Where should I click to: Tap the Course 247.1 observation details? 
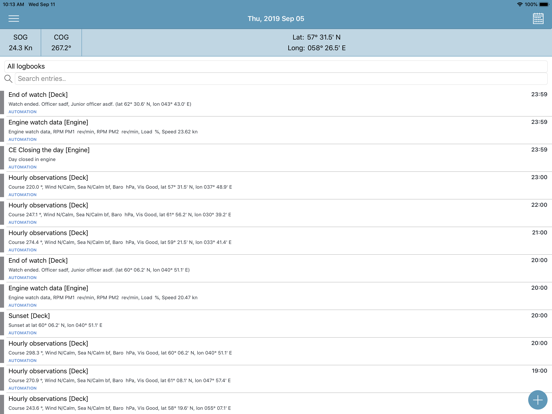pyautogui.click(x=120, y=214)
